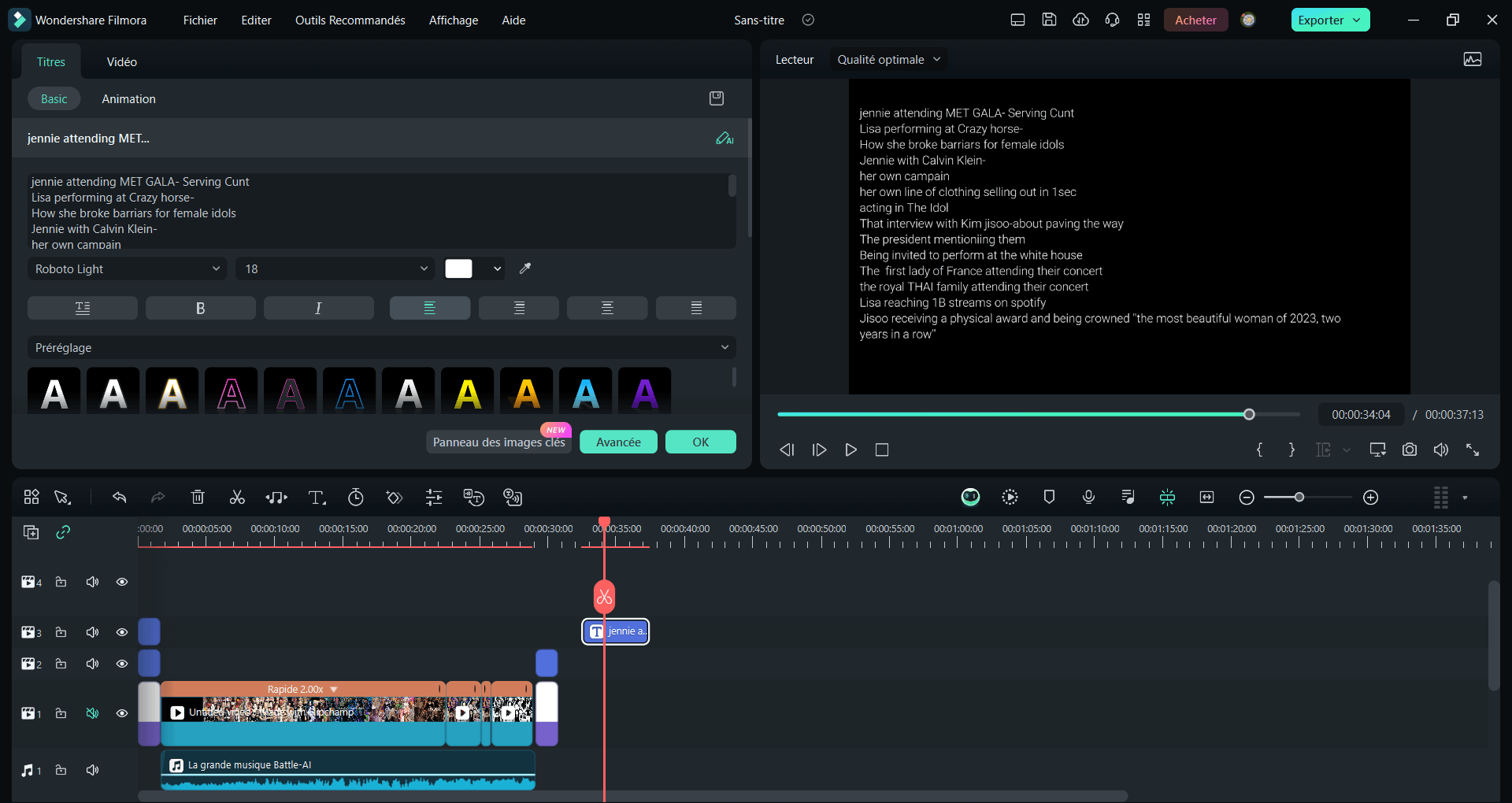Unmute video track 1 audio

92,713
